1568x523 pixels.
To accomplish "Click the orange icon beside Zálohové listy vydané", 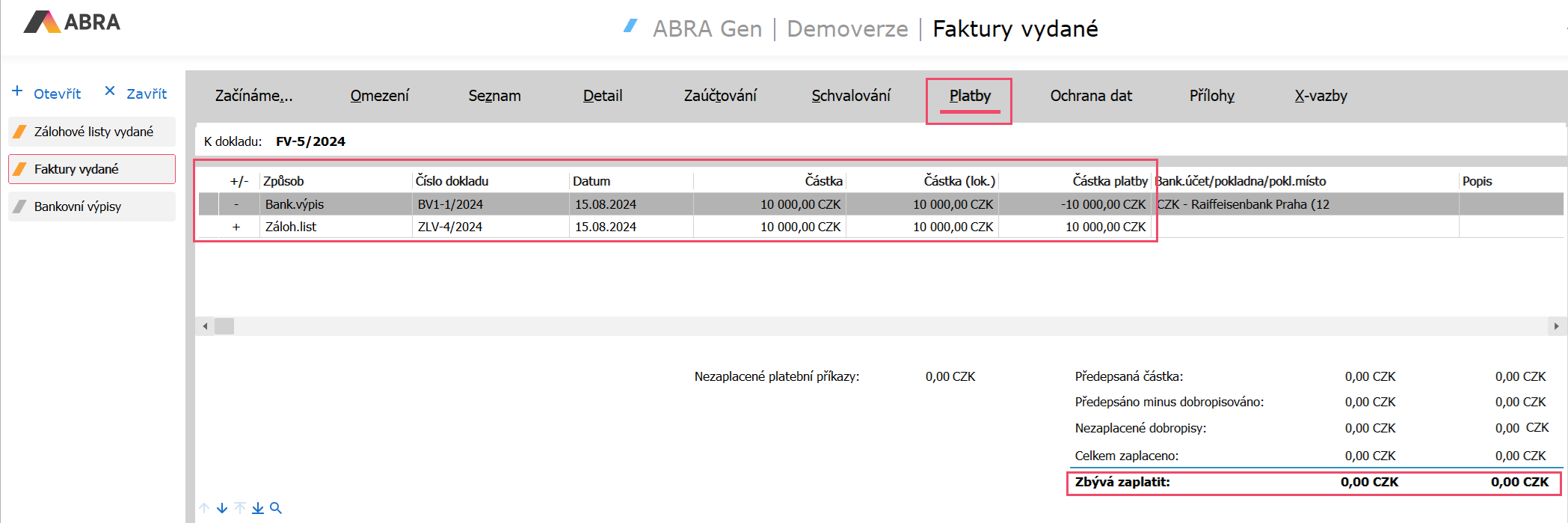I will pyautogui.click(x=21, y=132).
